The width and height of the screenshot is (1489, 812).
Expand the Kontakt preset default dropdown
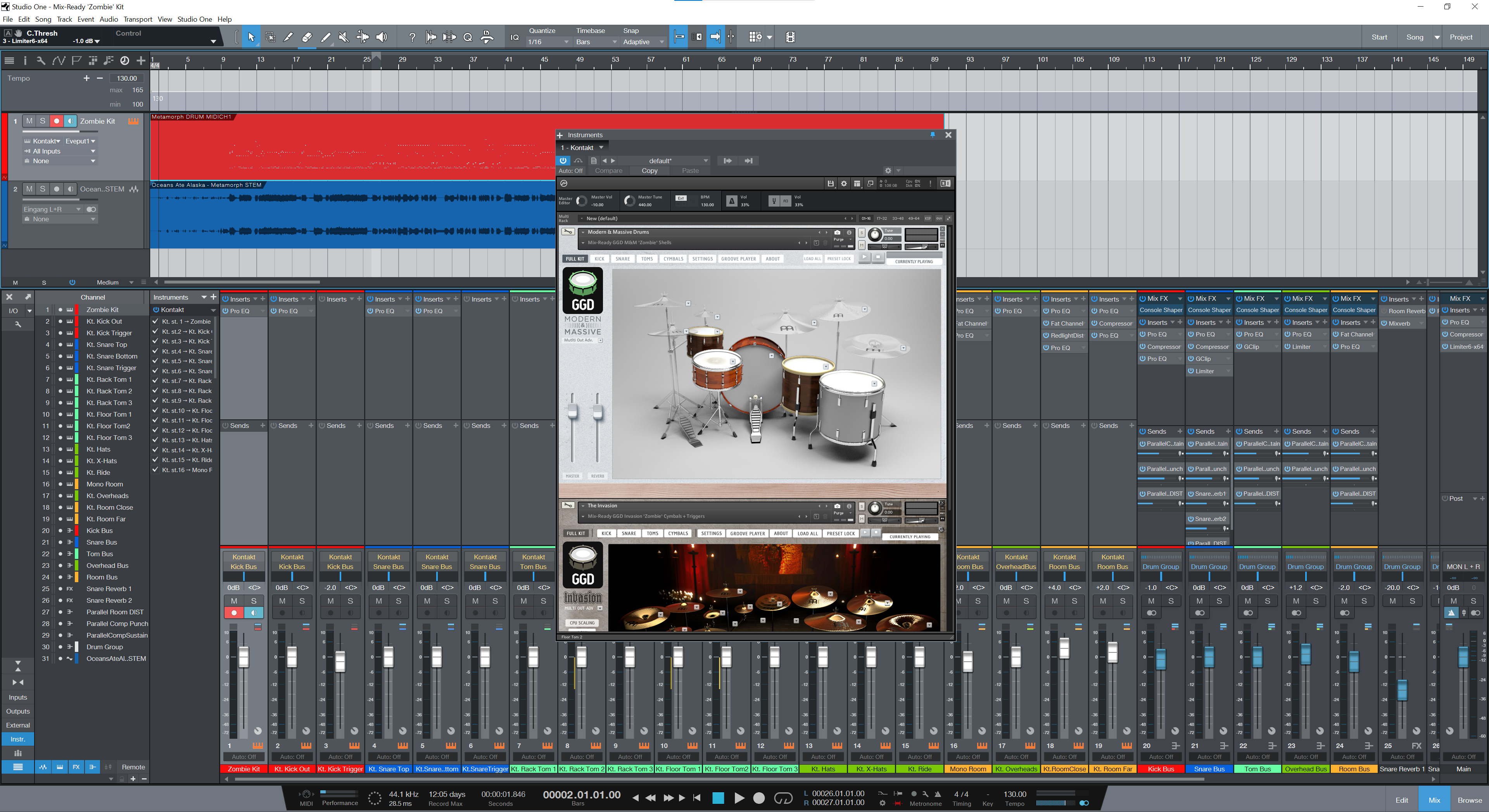(x=705, y=161)
